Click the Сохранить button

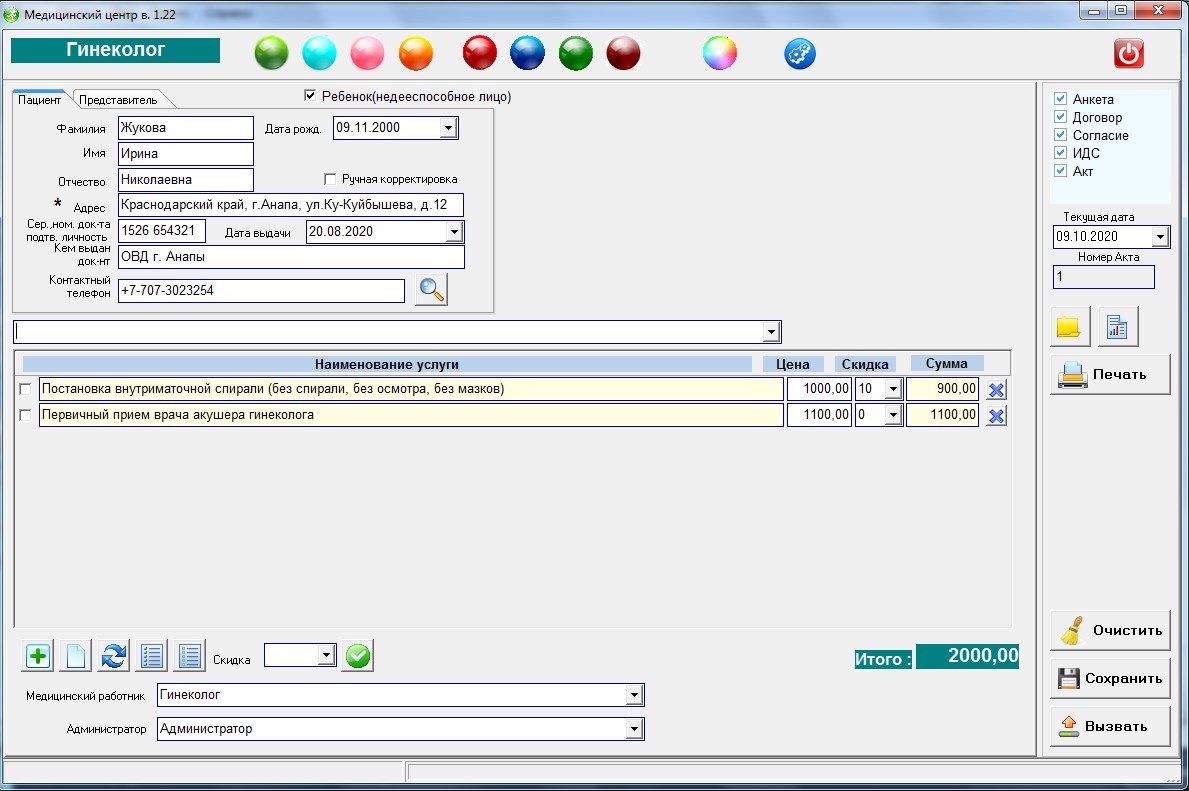coord(1110,678)
